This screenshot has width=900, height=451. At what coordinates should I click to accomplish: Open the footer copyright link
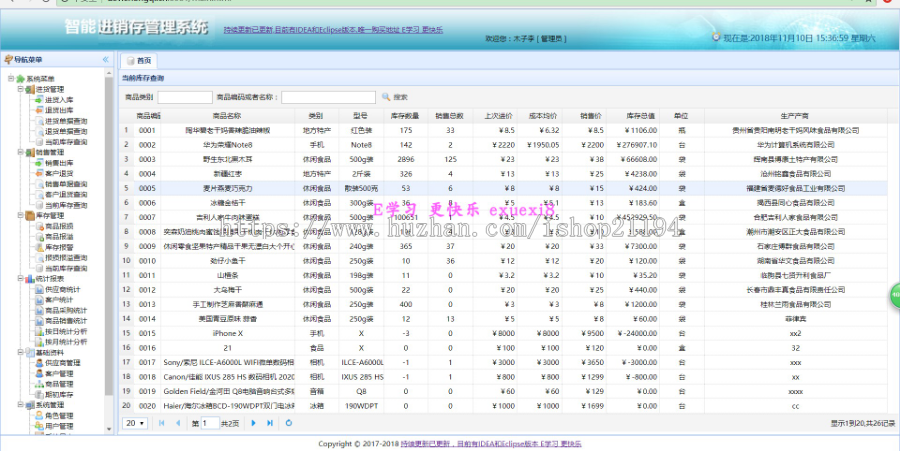491,444
